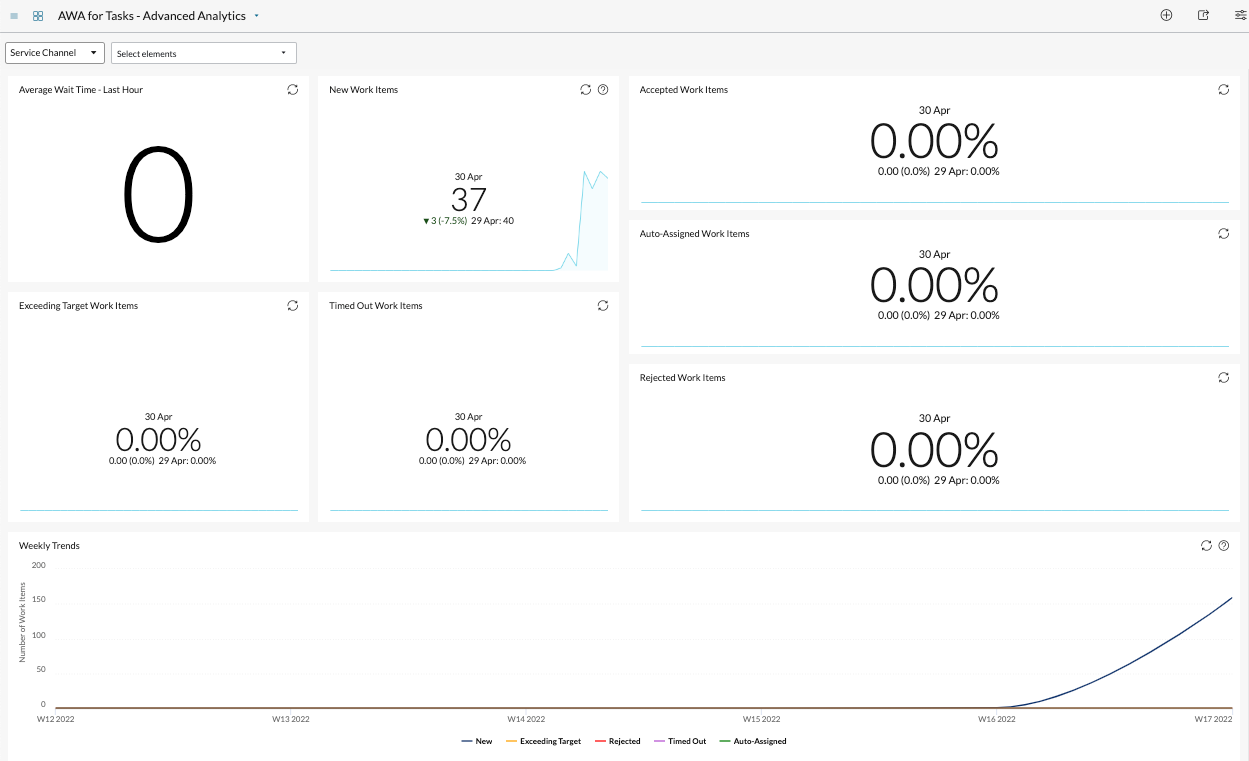Click the Auto-Assigned Work Items widget title
1249x761 pixels.
pyautogui.click(x=695, y=234)
